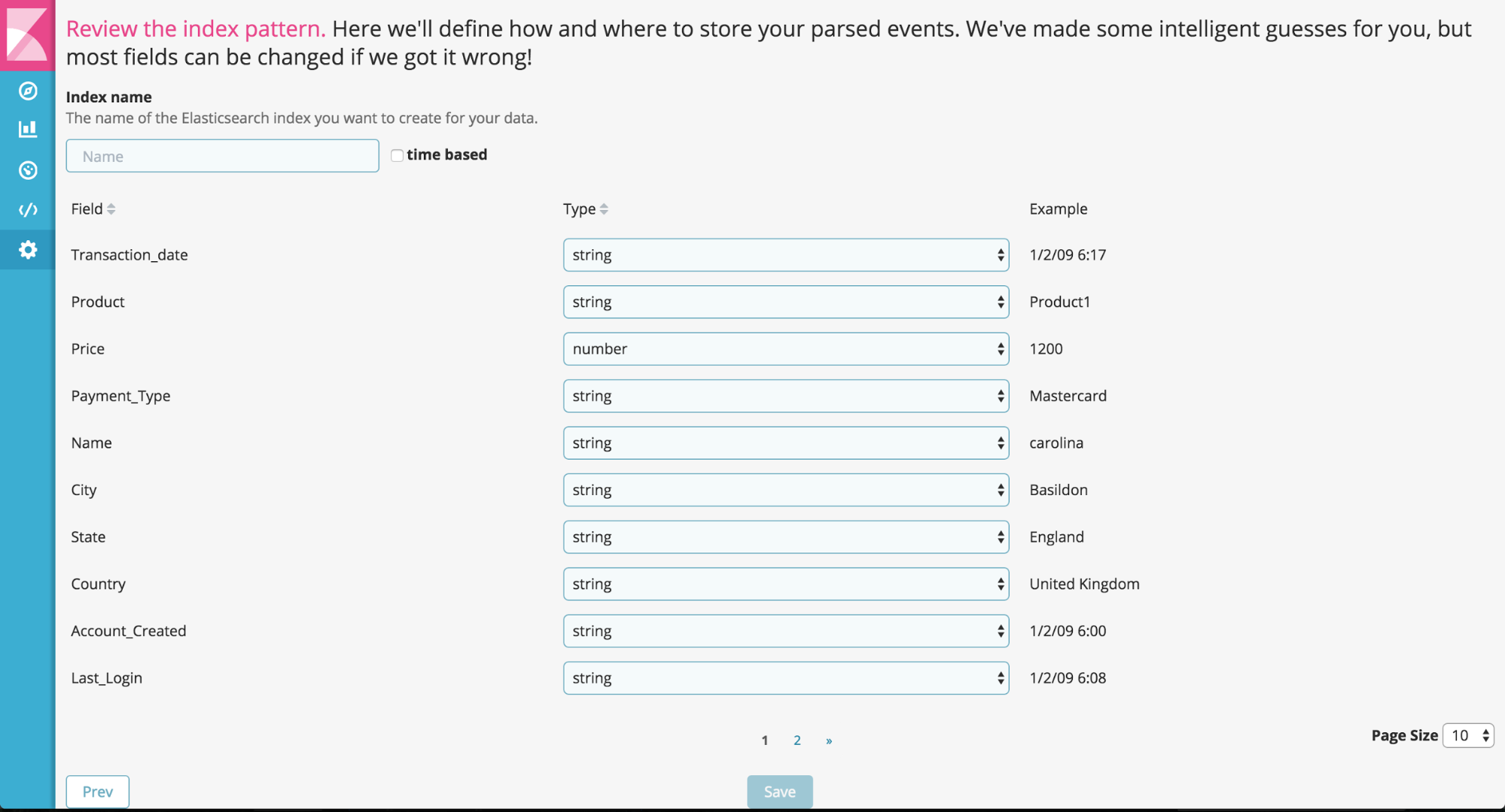Image resolution: width=1505 pixels, height=812 pixels.
Task: Change the Page Size dropdown
Action: click(x=1468, y=735)
